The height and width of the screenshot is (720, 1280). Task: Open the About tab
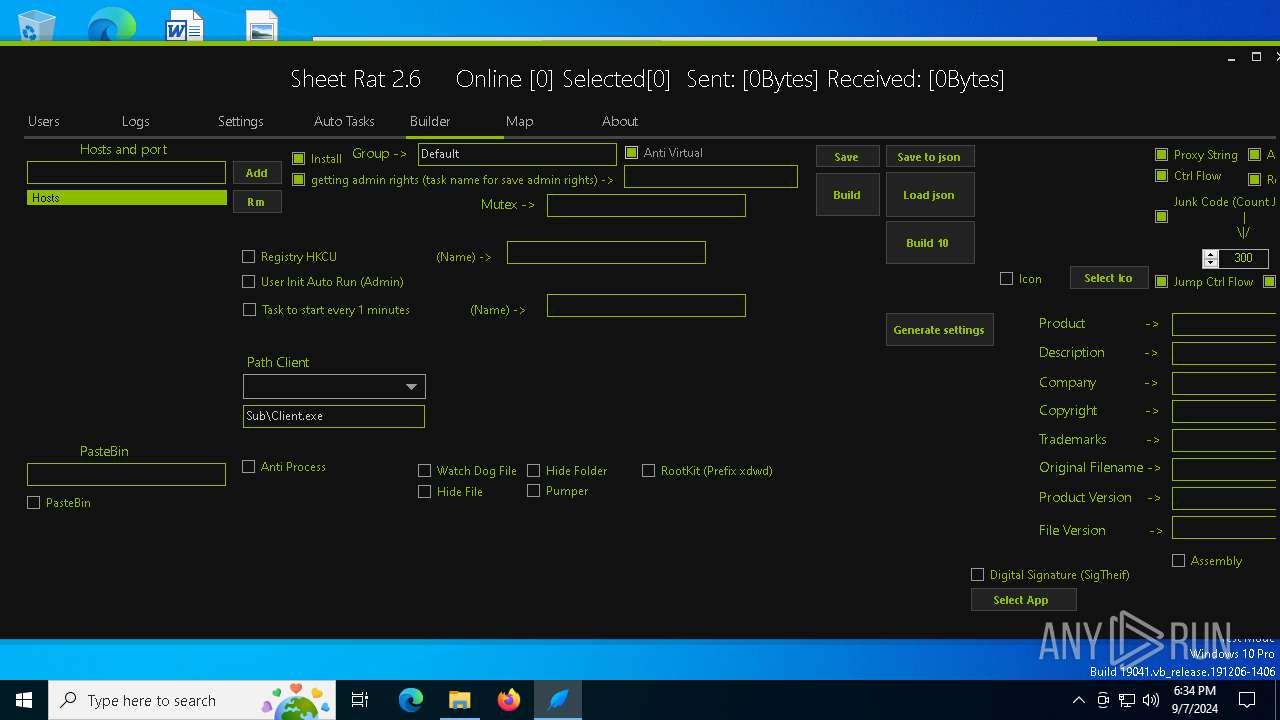pos(620,121)
